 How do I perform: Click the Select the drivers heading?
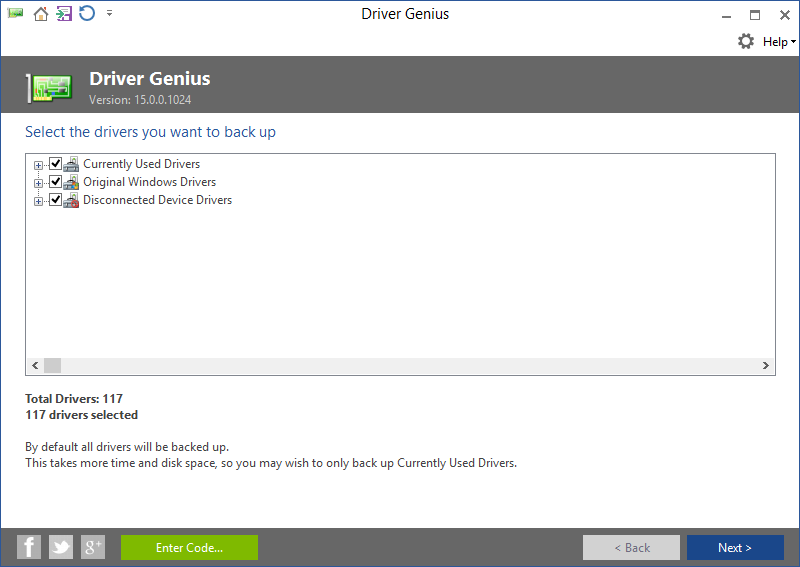[151, 132]
